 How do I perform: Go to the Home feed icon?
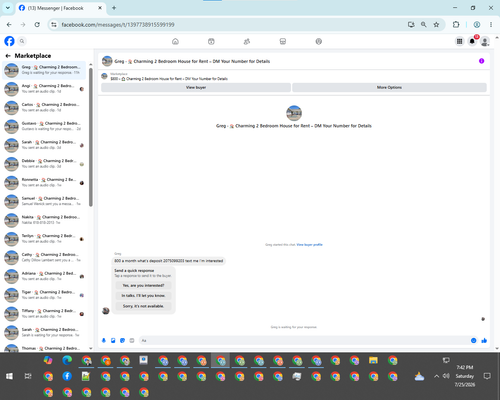click(175, 41)
